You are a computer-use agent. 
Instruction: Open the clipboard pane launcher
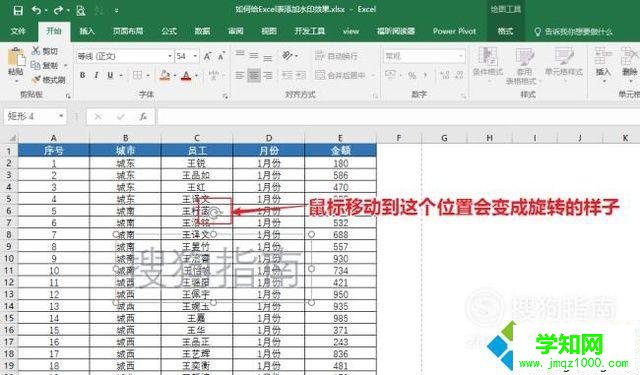[x=68, y=96]
